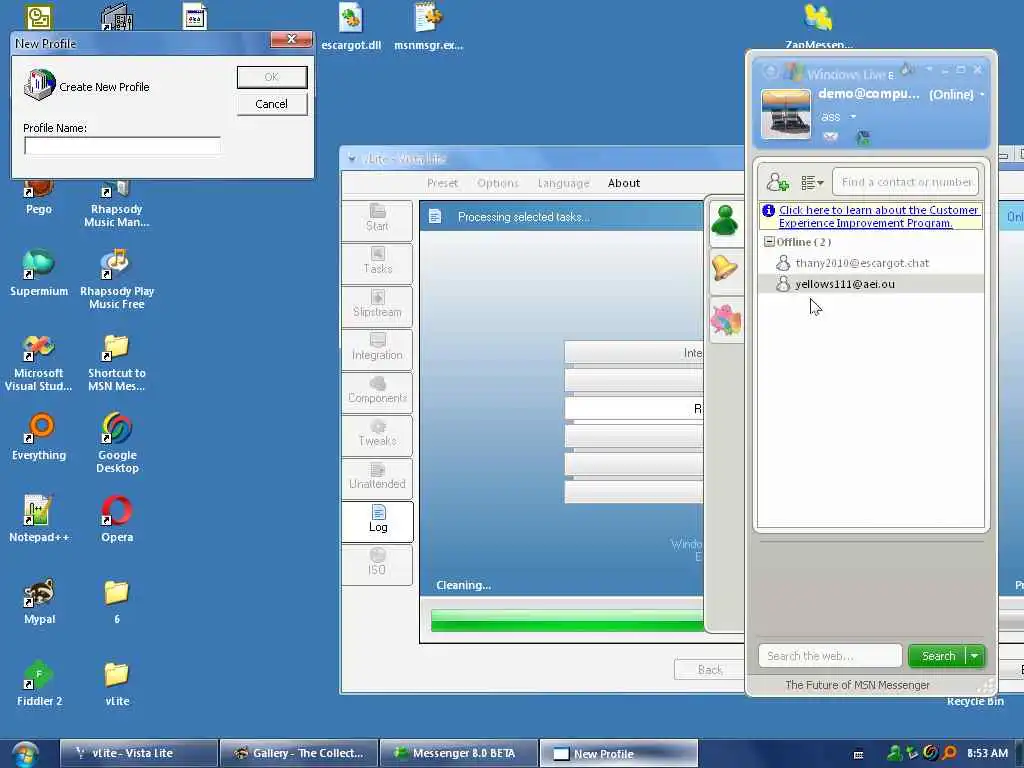Click the green Messenger tray icon
This screenshot has height=768, width=1024.
[894, 753]
